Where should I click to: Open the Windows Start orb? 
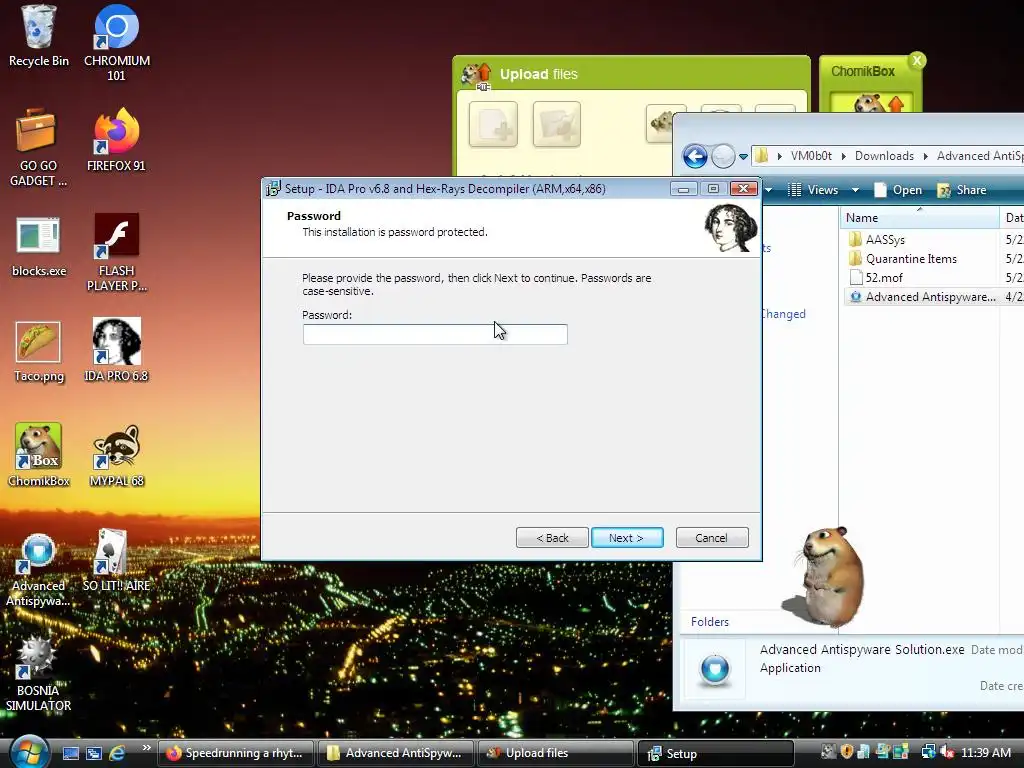[27, 751]
